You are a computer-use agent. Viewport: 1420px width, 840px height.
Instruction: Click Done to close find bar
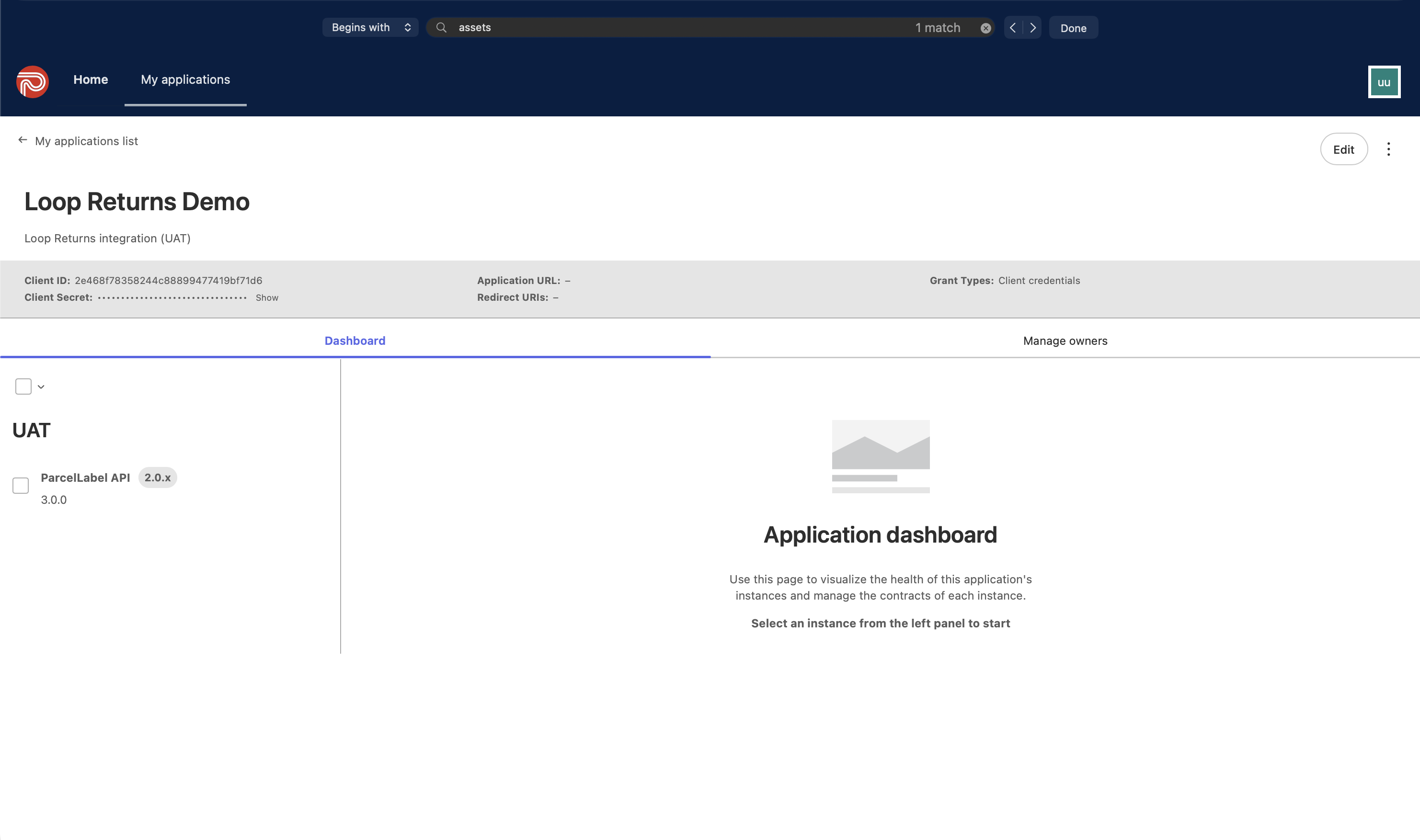[x=1073, y=28]
